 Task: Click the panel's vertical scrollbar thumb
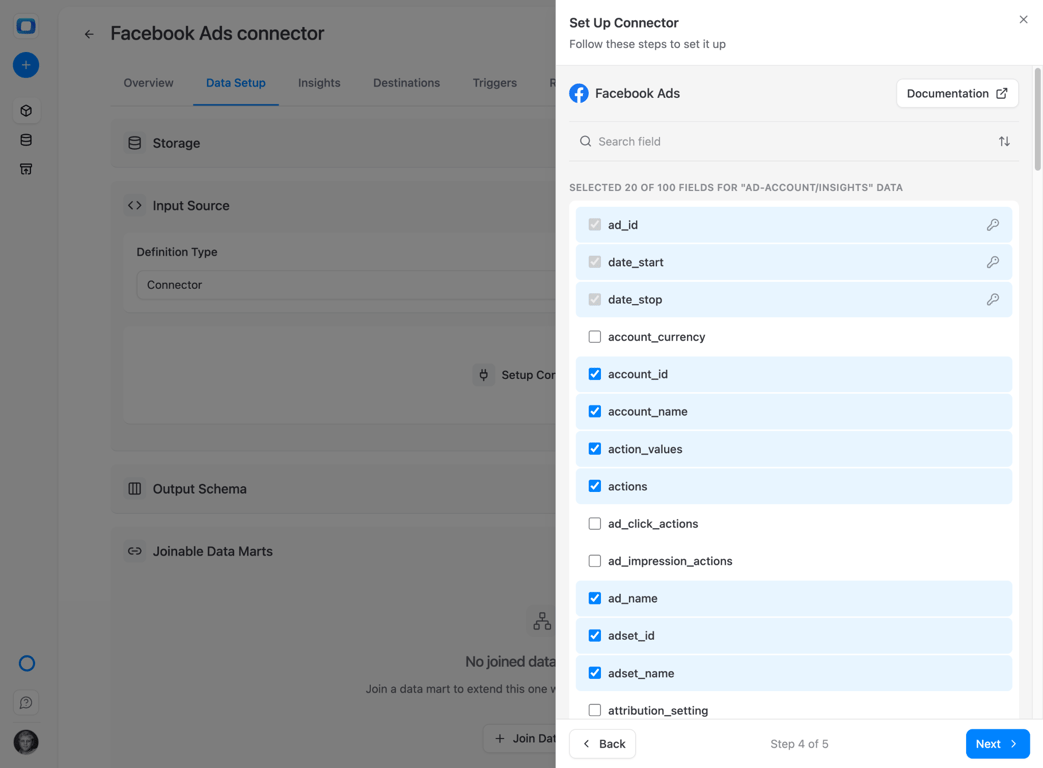(x=1037, y=118)
